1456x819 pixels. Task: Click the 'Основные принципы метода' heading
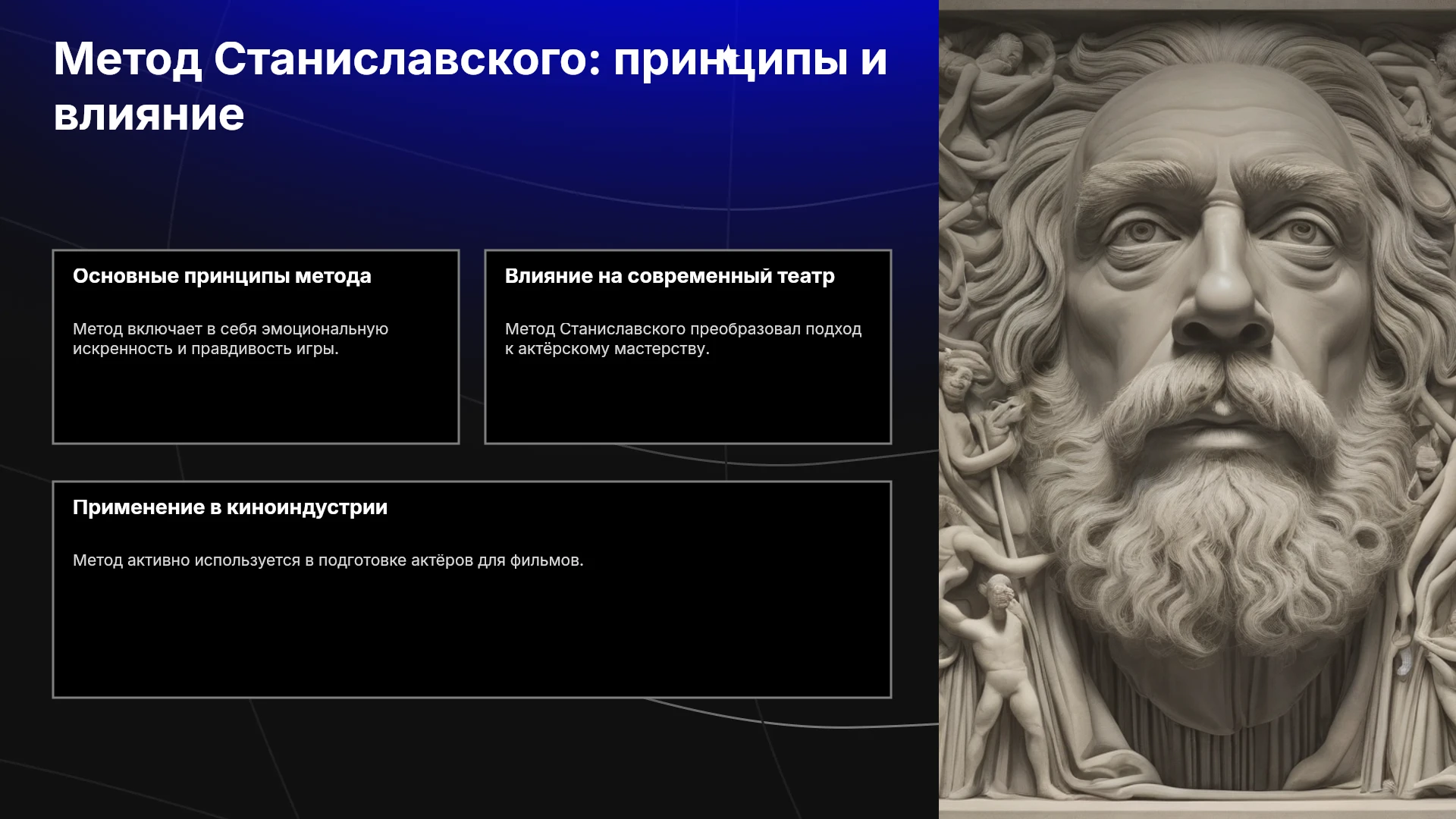[x=222, y=276]
